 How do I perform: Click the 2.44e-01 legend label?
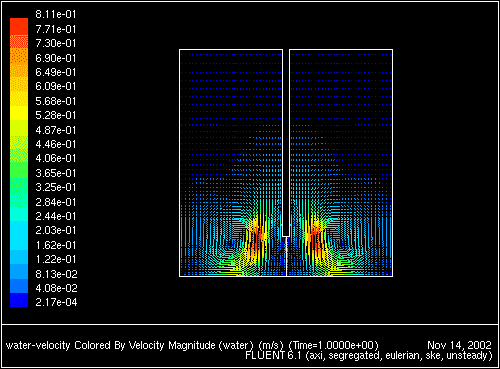(x=56, y=216)
